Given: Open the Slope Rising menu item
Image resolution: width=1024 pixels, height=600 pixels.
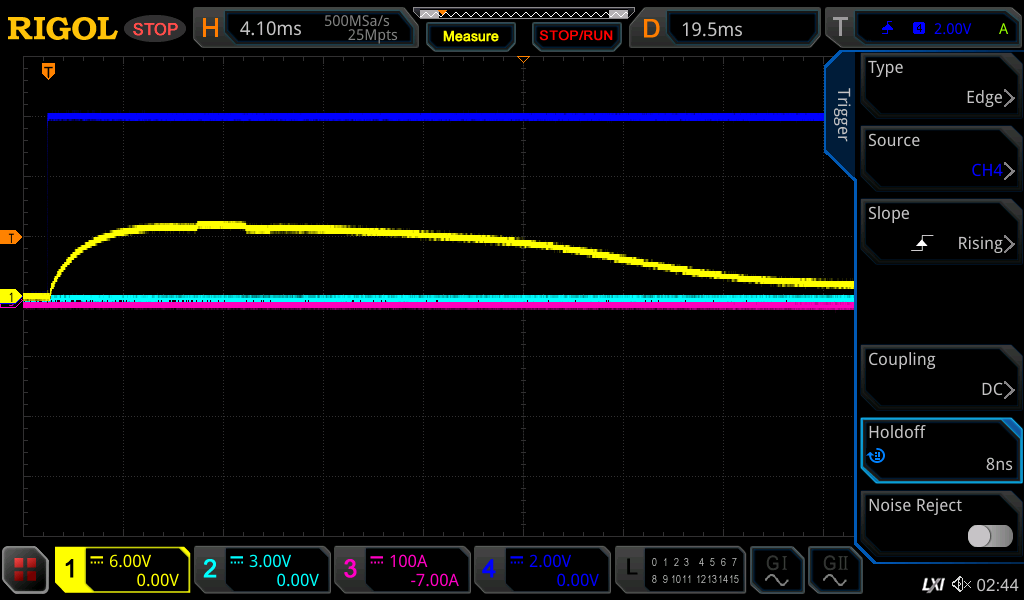Looking at the screenshot, I should tap(940, 229).
